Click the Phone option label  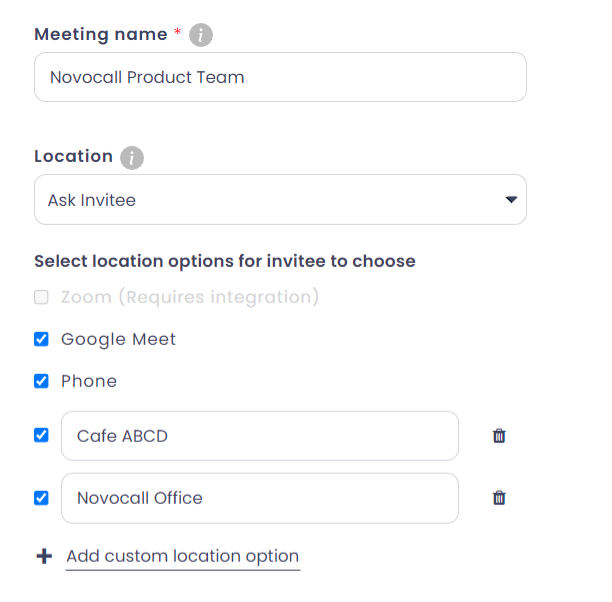[x=89, y=381]
